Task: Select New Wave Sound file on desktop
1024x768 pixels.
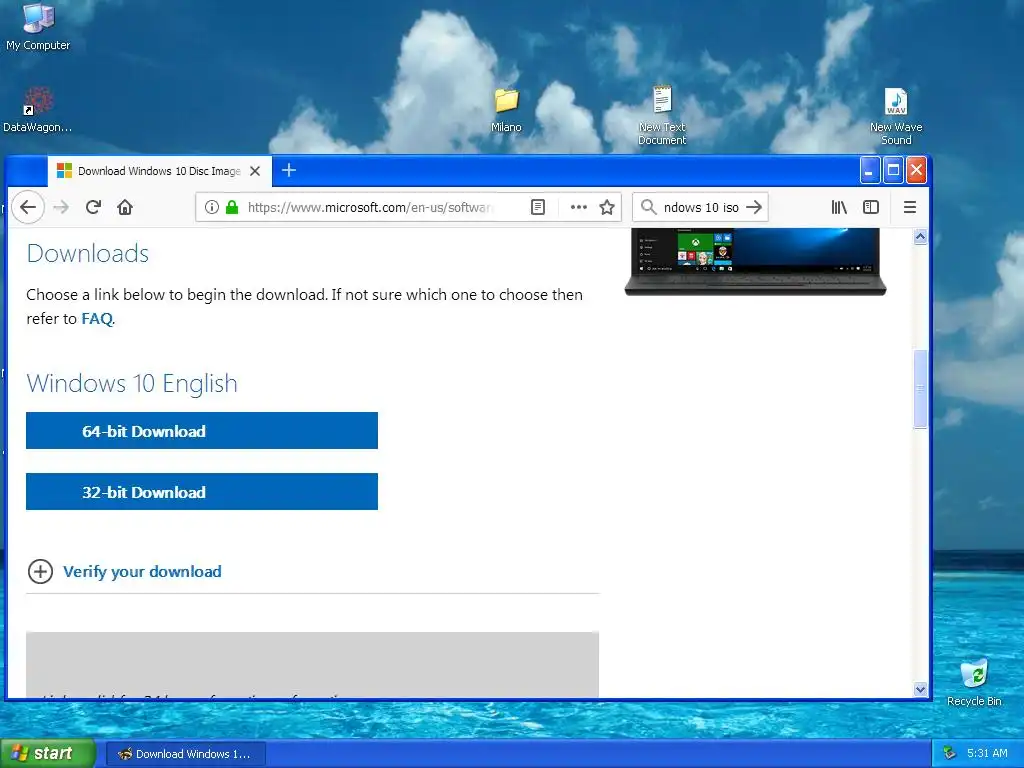Action: point(896,116)
